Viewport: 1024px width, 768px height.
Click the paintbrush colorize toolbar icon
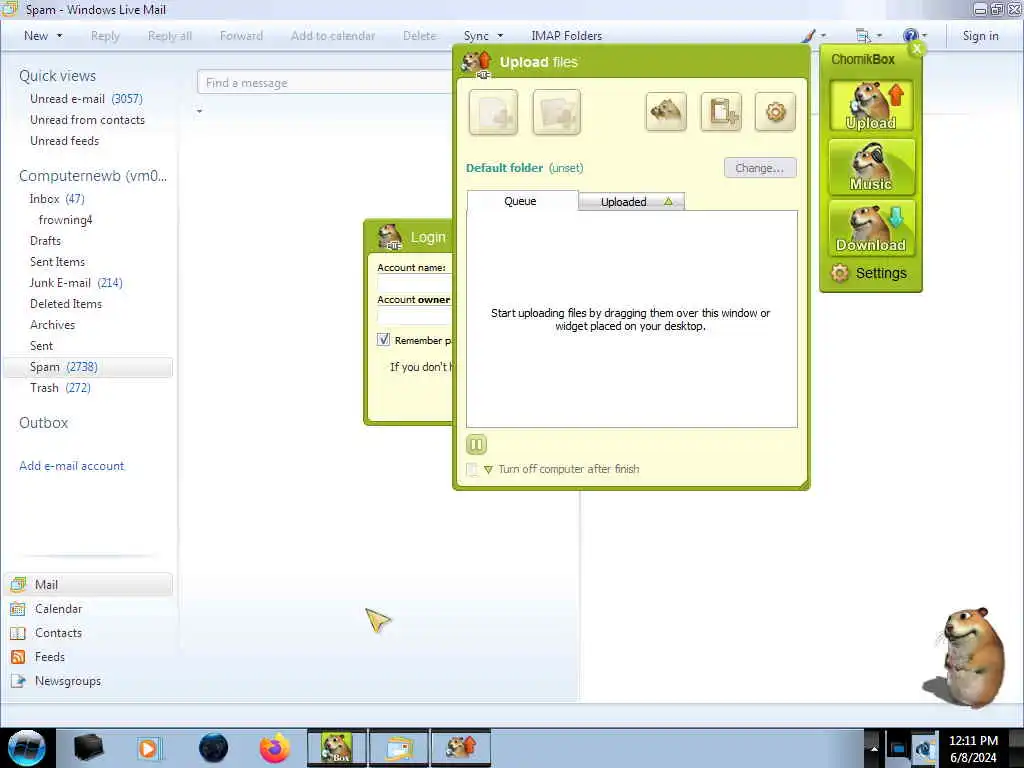pos(808,36)
